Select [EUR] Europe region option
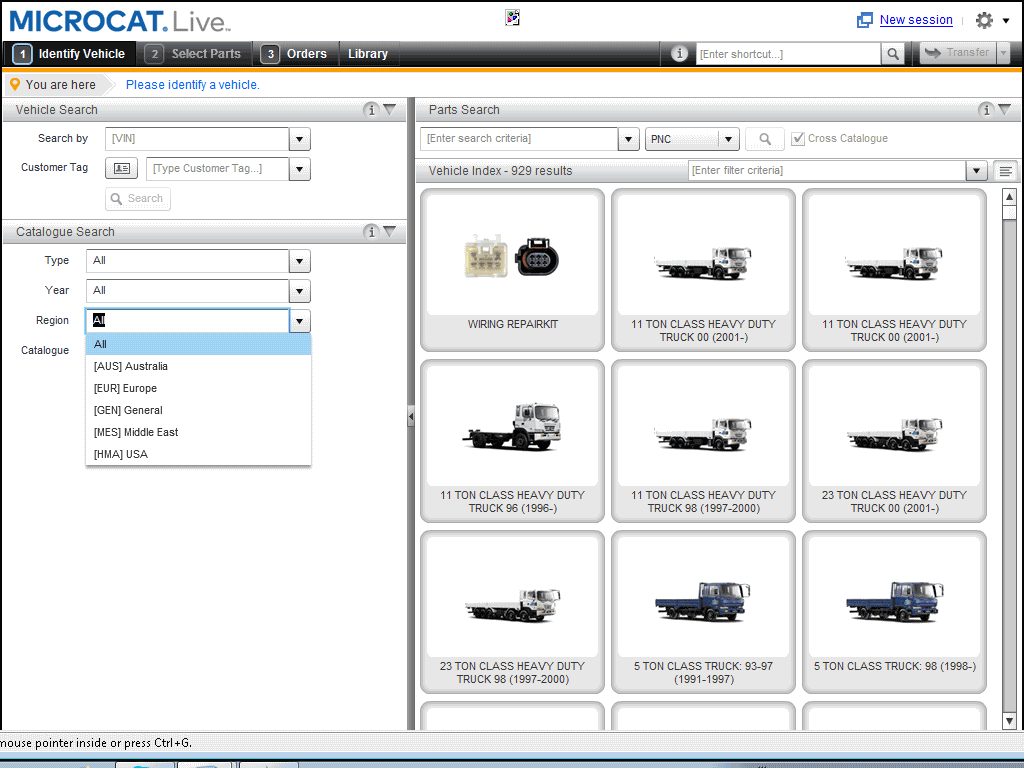This screenshot has width=1024, height=768. coord(198,388)
